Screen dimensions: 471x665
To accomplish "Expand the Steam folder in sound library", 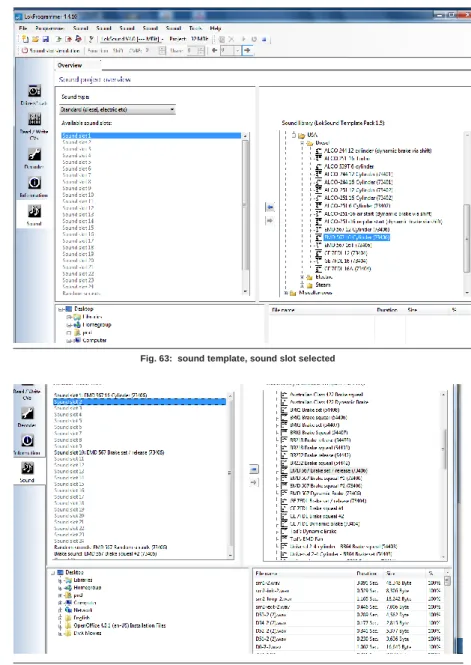I will (302, 285).
